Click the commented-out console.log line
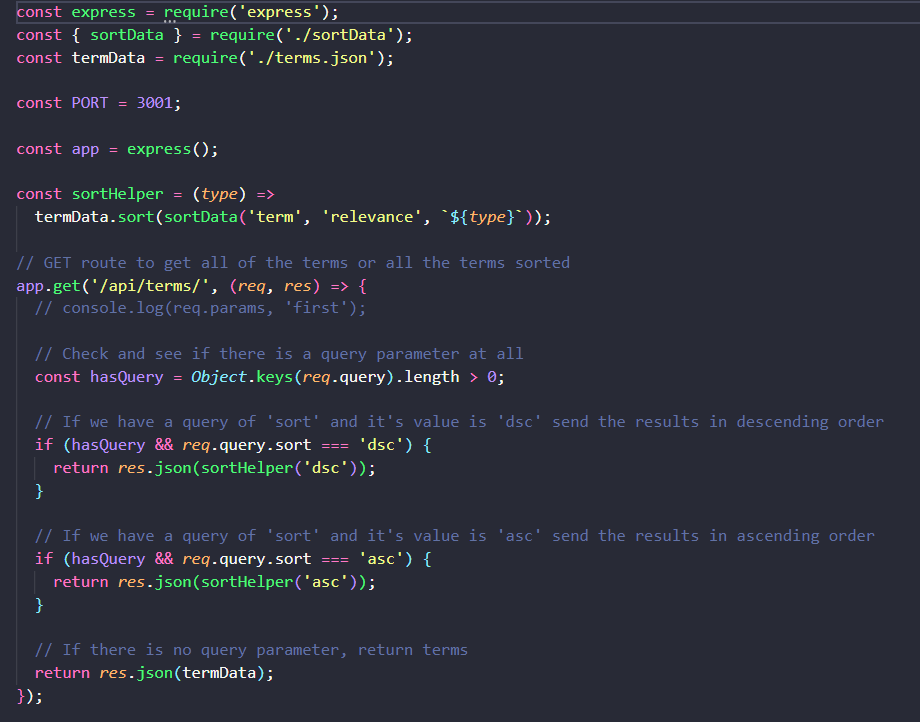Image resolution: width=920 pixels, height=722 pixels. 200,308
